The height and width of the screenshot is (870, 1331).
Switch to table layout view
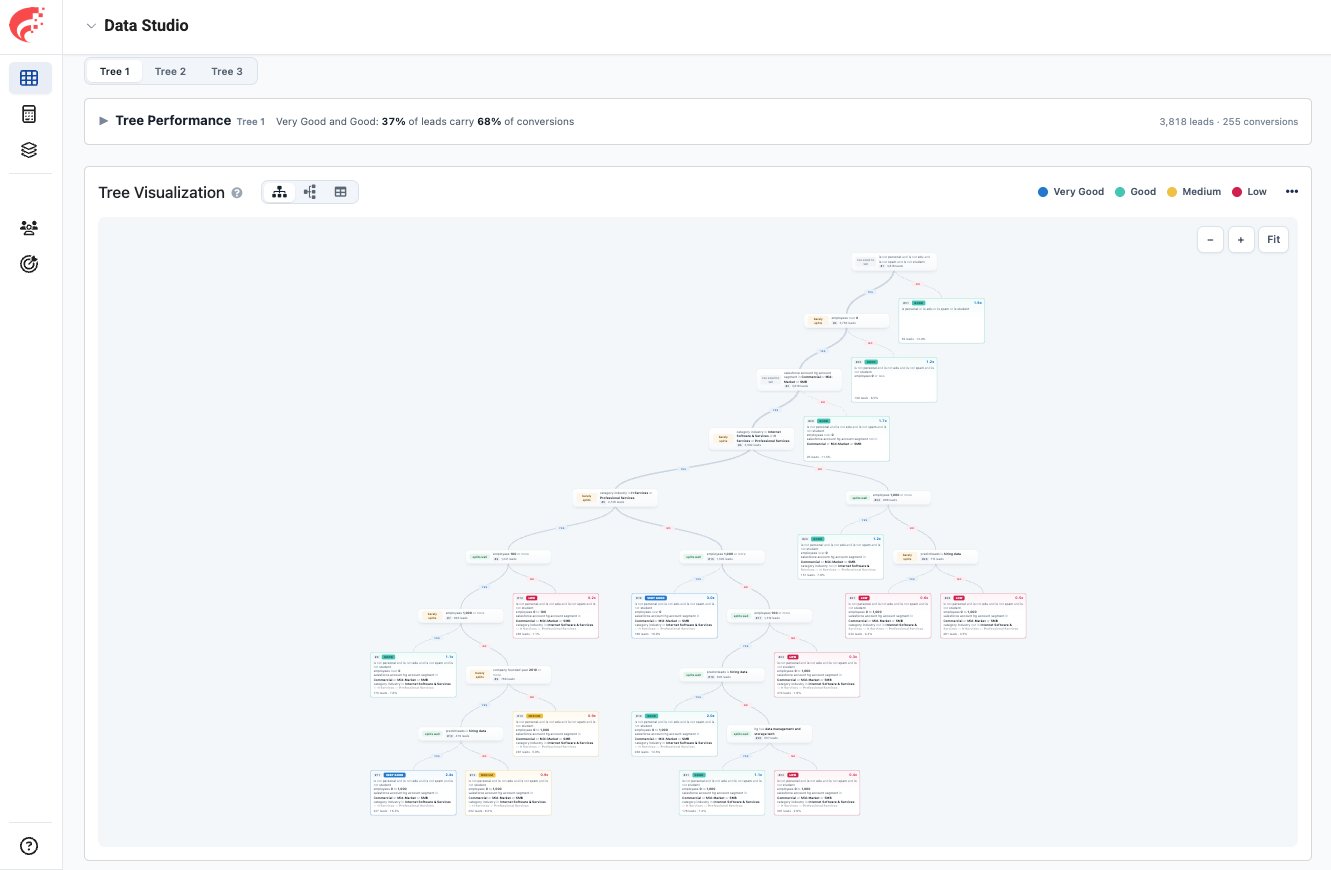(341, 192)
